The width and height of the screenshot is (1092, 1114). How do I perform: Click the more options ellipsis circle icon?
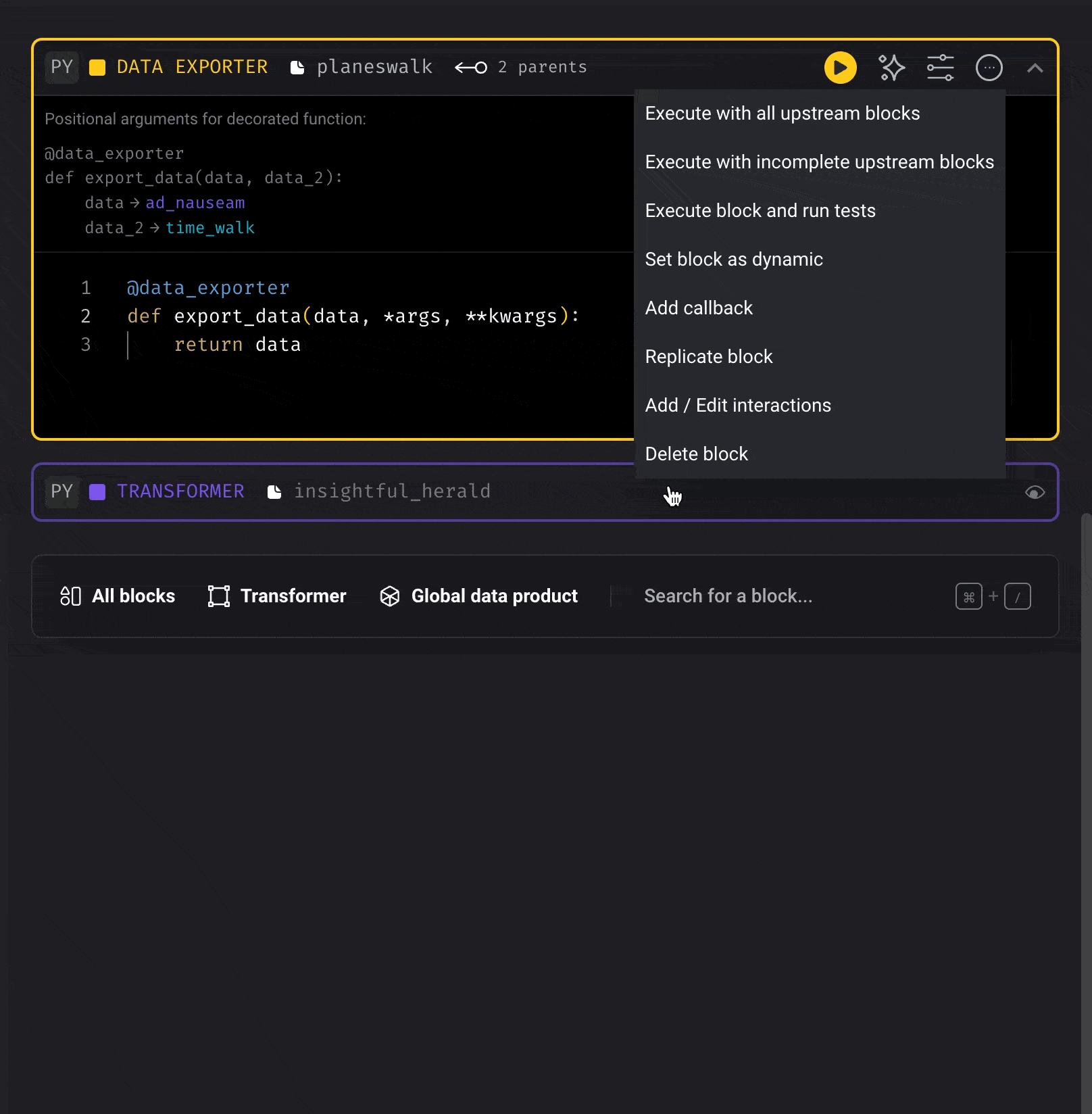989,68
